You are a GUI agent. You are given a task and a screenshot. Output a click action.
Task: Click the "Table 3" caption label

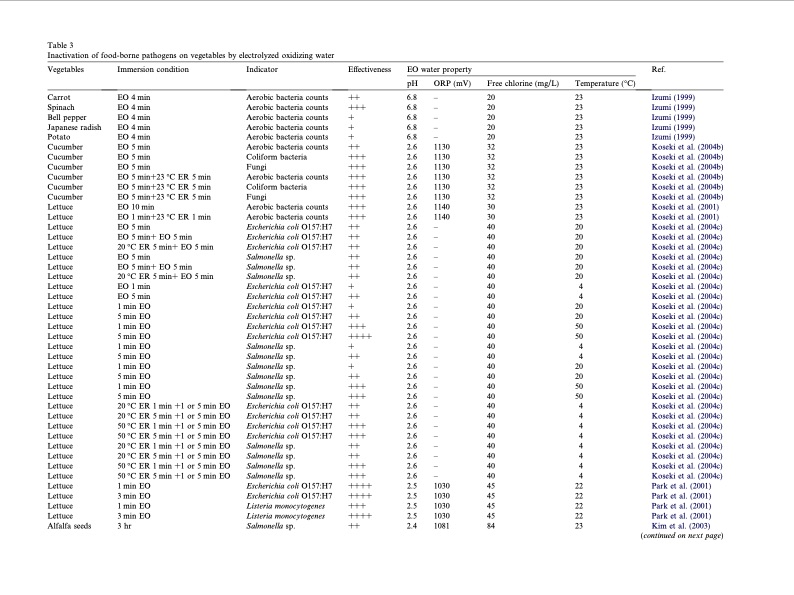60,45
